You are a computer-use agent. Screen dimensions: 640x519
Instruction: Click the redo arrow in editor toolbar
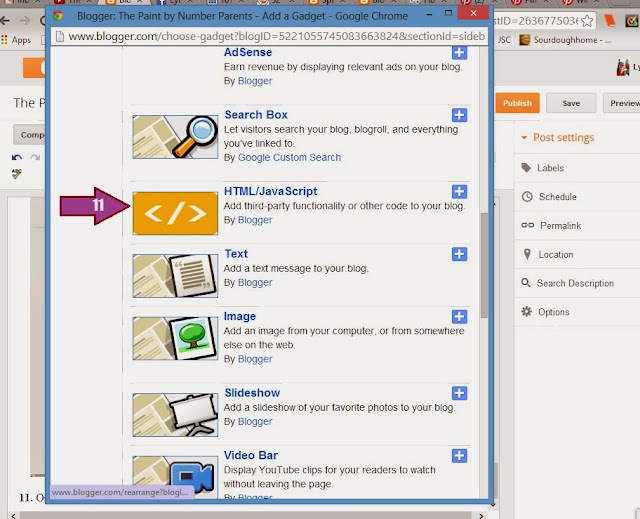tap(35, 157)
